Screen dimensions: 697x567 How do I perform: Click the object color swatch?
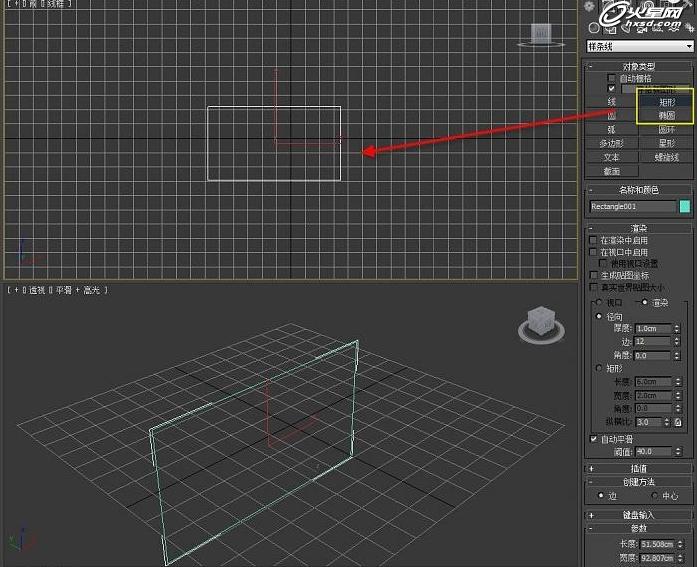point(685,207)
